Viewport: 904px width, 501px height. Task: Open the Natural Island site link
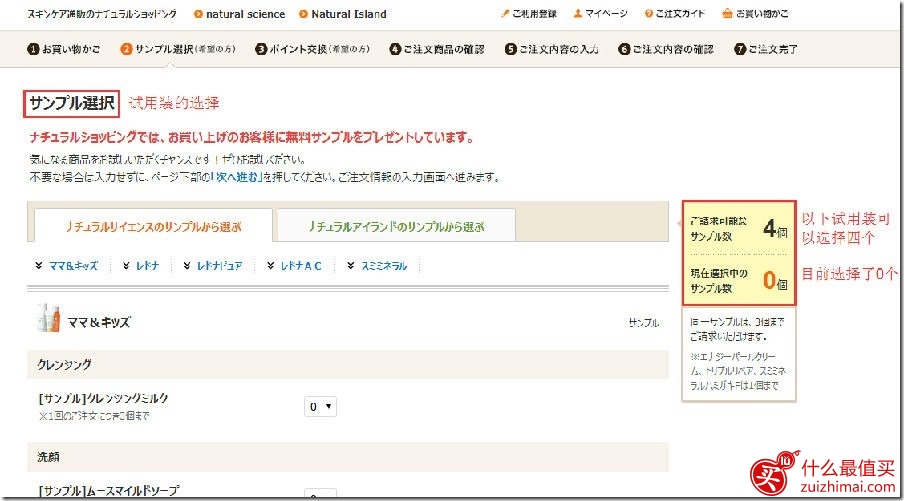coord(349,14)
